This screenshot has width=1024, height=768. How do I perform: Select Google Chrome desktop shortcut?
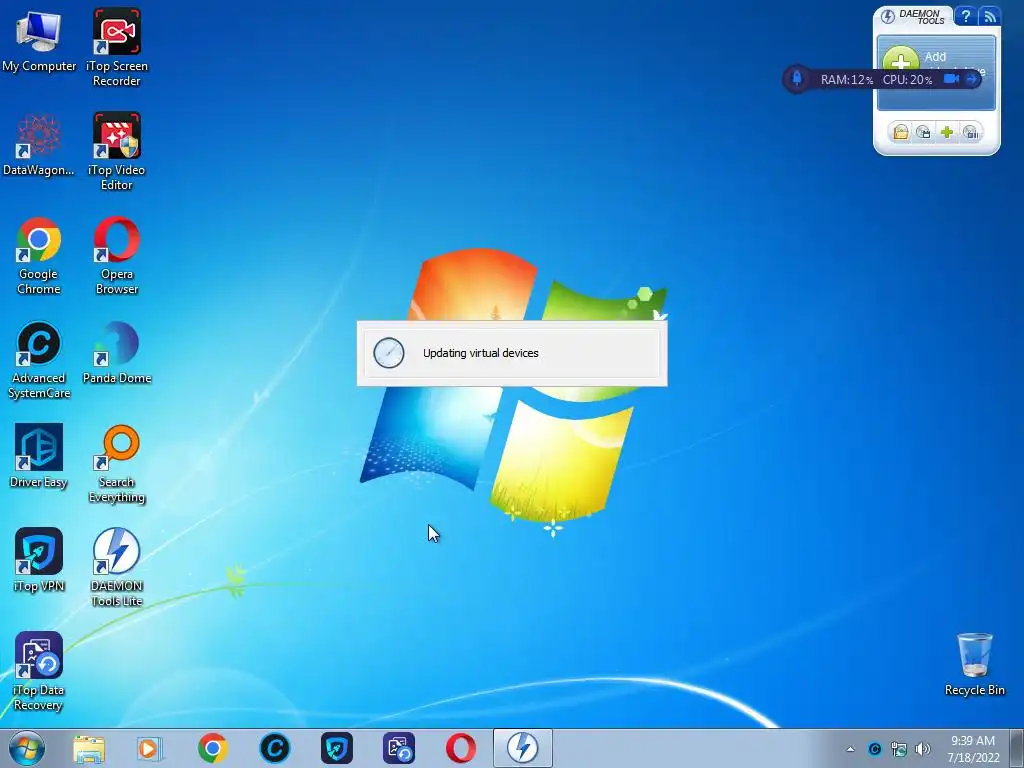click(39, 255)
